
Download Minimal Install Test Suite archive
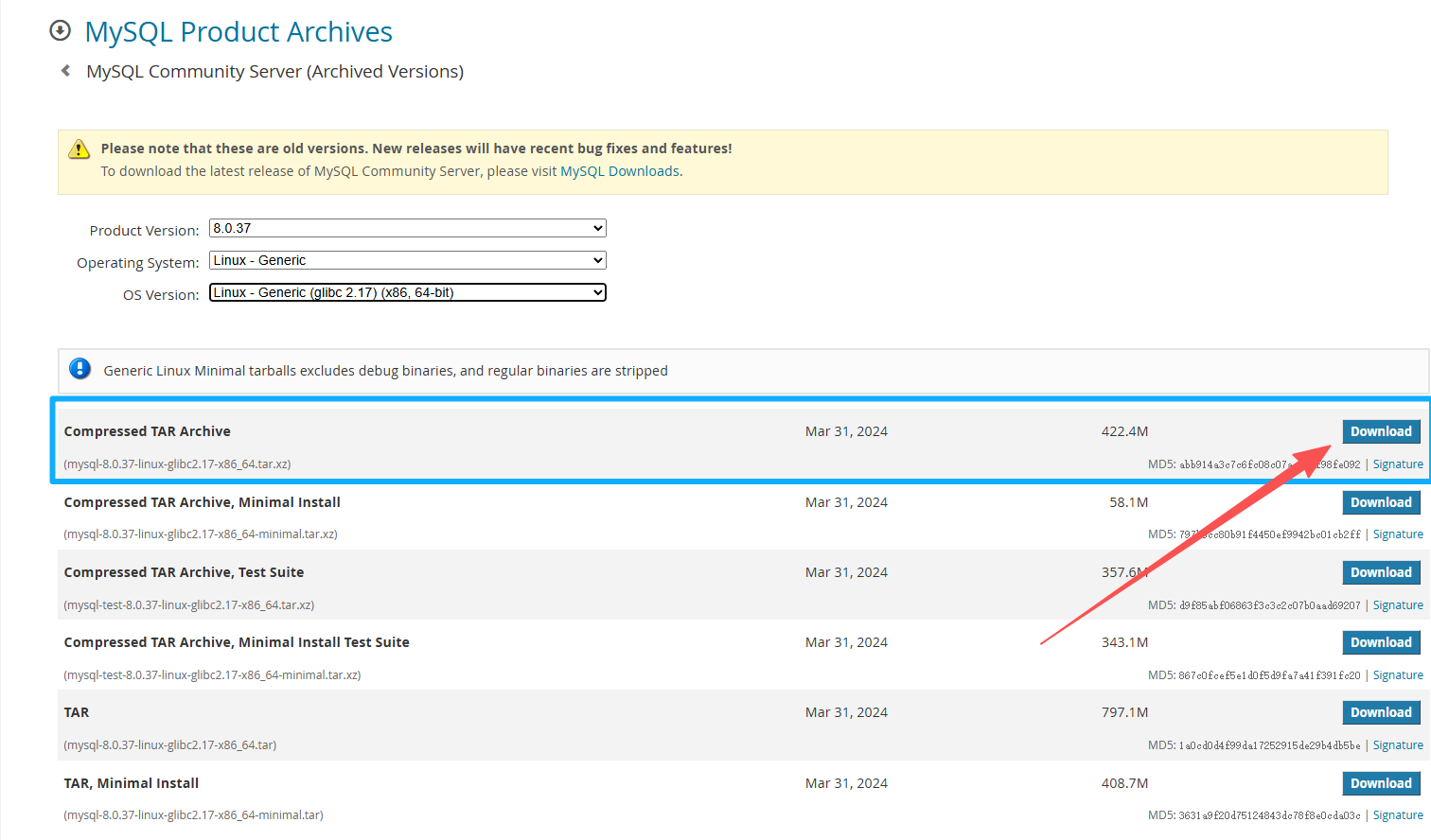[x=1381, y=642]
